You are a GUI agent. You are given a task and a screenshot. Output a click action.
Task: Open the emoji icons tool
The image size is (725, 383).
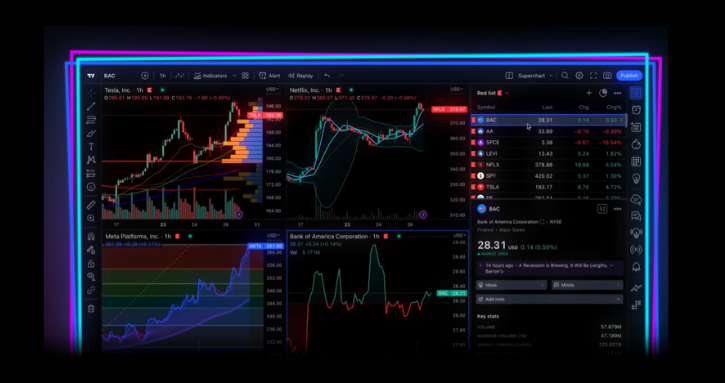[x=91, y=187]
